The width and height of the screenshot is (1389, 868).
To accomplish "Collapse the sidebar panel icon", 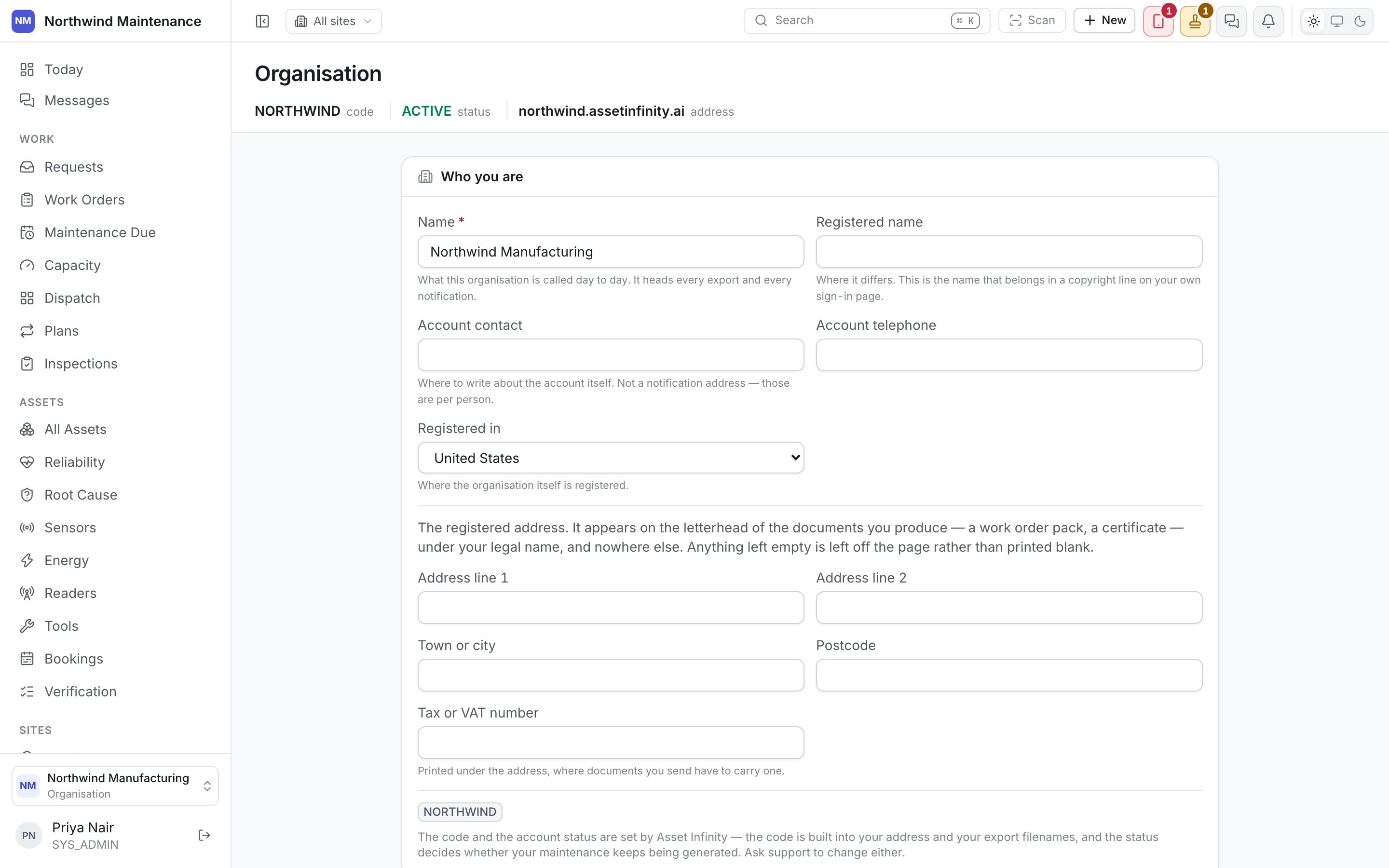I will tap(262, 21).
